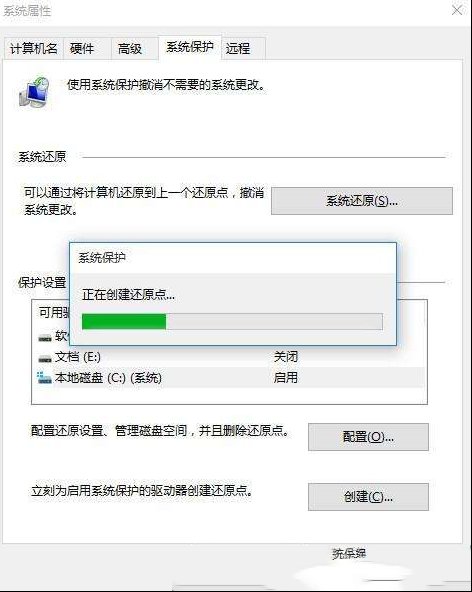Click the System Protection computer shield icon
472x592 pixels.
click(x=34, y=92)
